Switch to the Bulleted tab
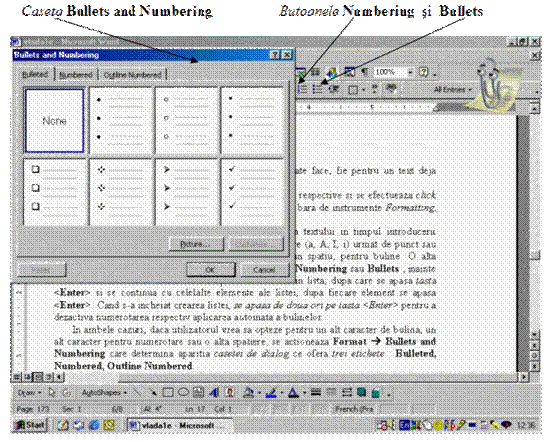 point(35,74)
